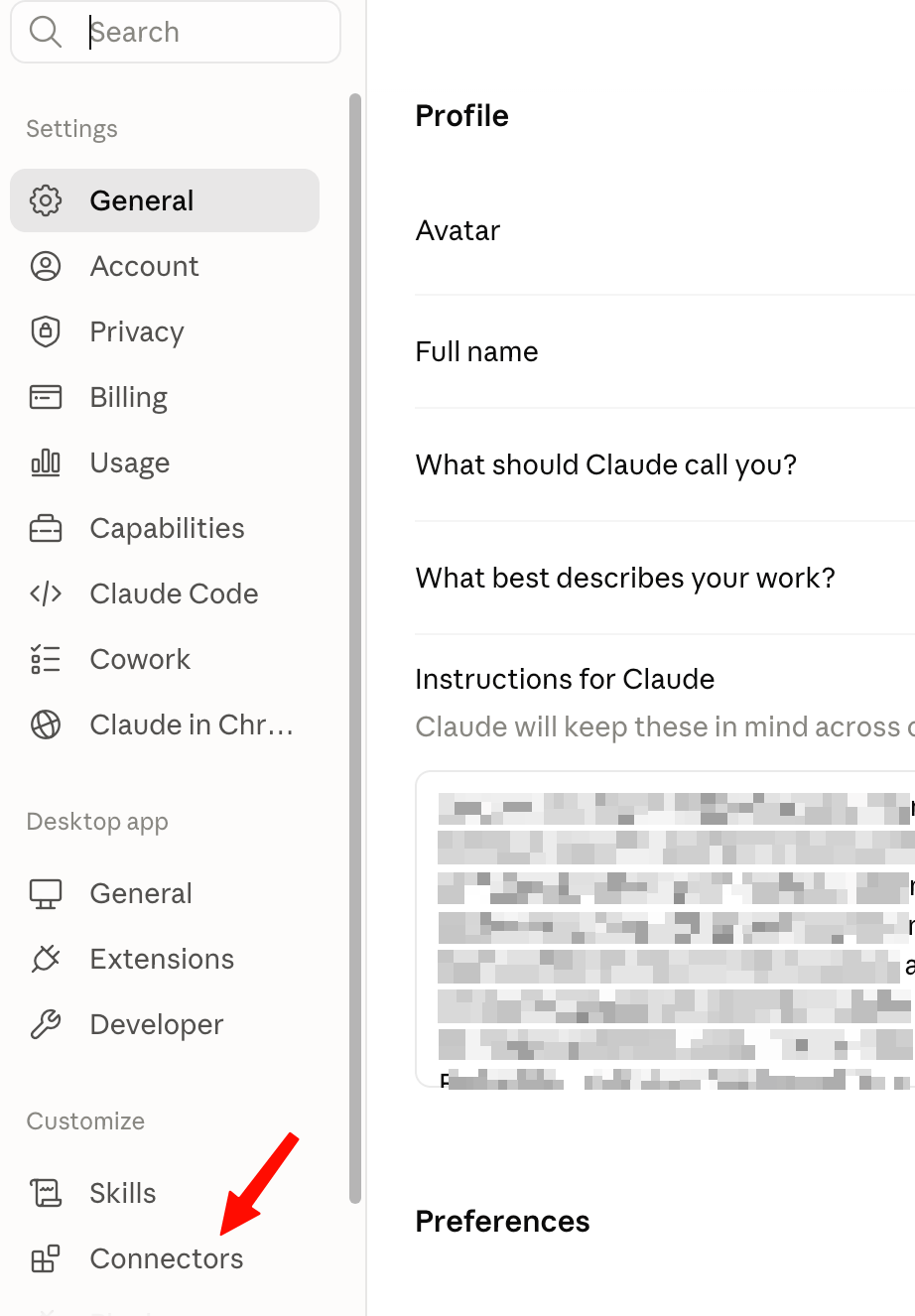Viewport: 915px width, 1316px height.
Task: Click the Customize section label
Action: [85, 1121]
